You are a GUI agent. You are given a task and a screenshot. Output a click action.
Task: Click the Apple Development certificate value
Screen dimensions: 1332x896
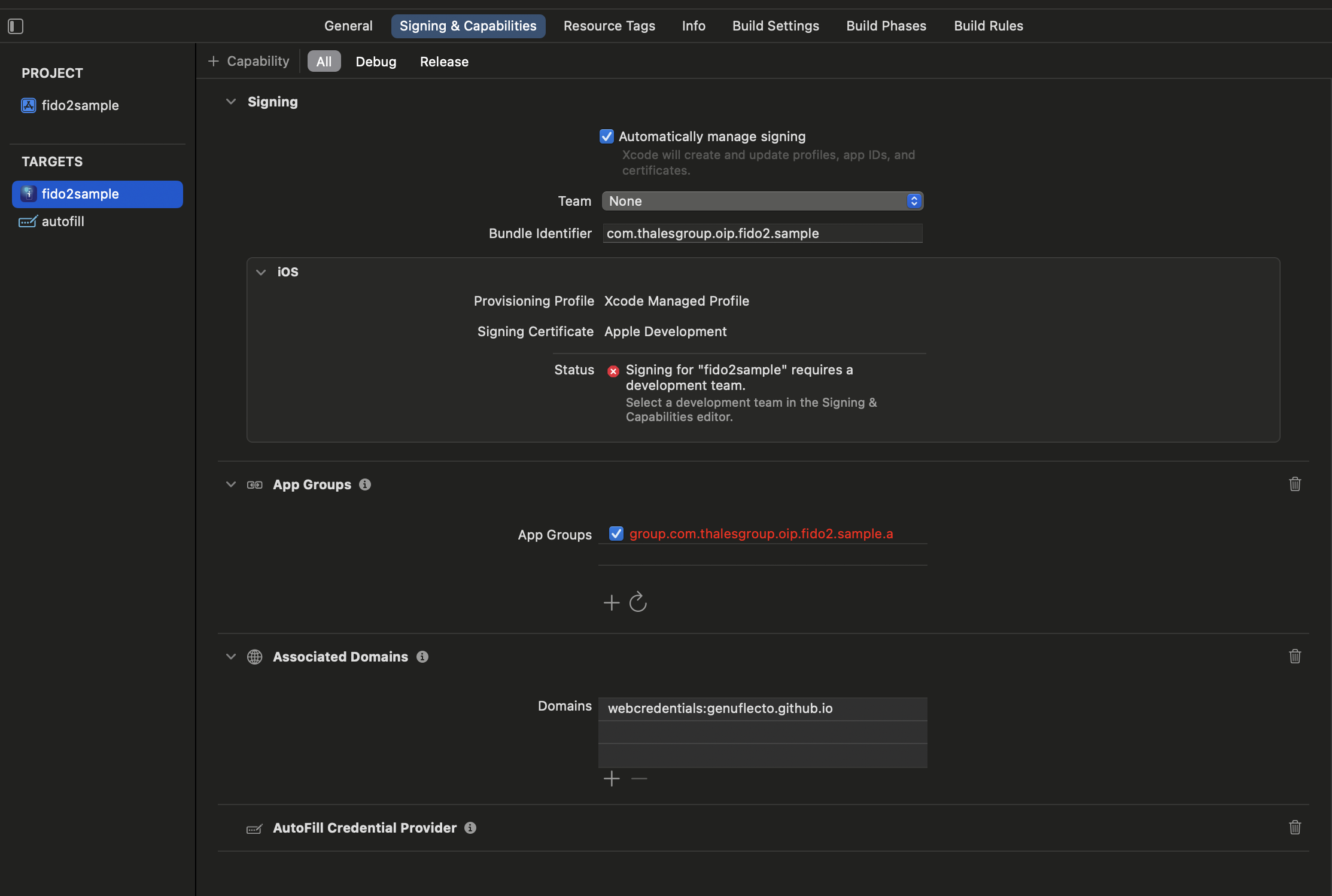[x=665, y=331]
